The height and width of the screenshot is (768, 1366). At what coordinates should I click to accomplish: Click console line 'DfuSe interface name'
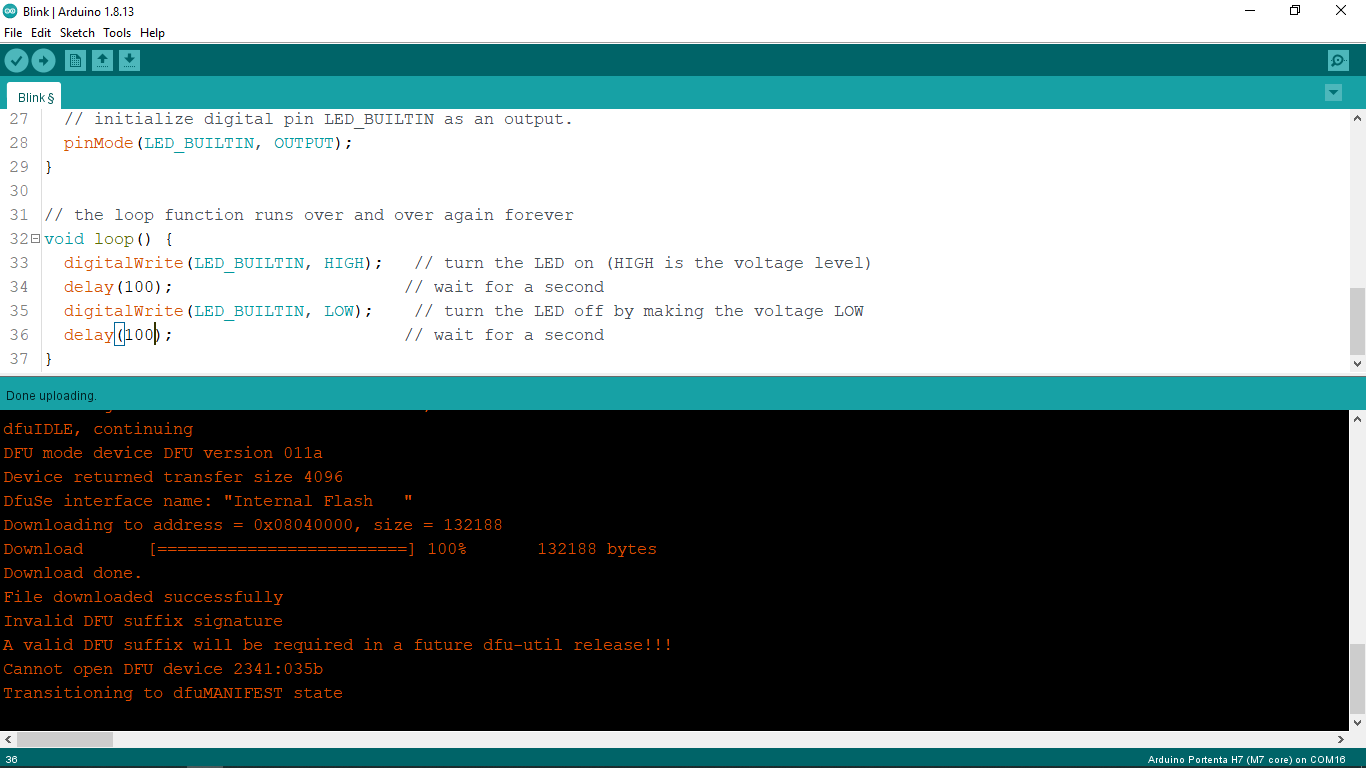pyautogui.click(x=208, y=501)
